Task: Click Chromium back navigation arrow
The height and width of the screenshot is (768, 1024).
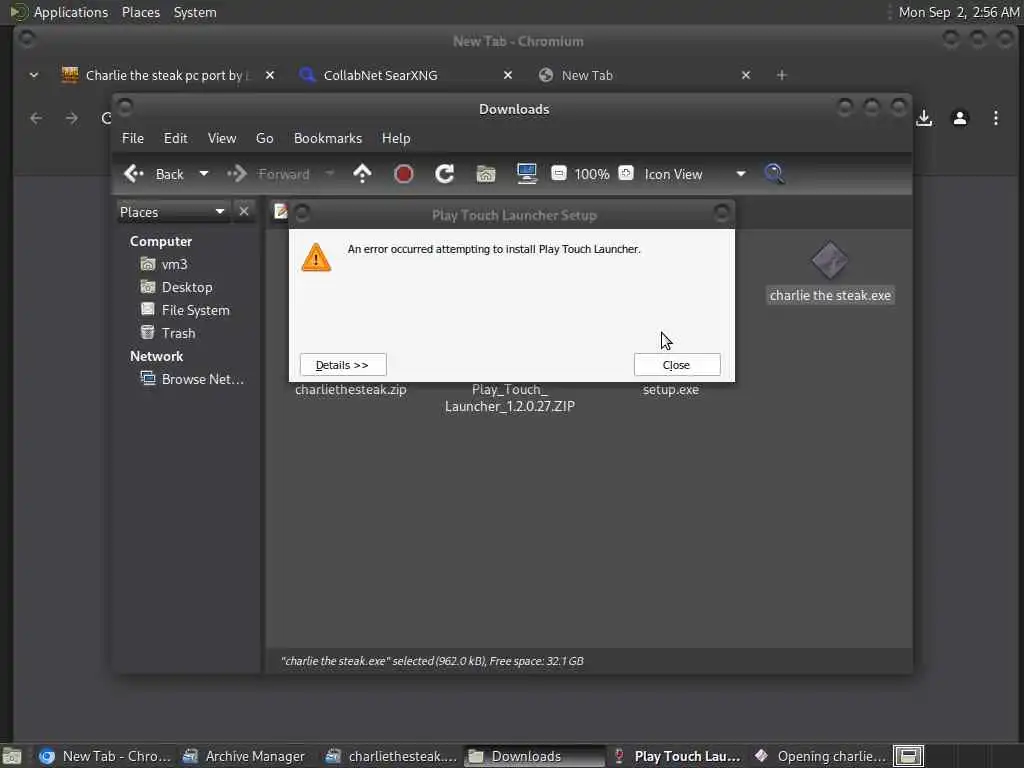Action: 37,118
